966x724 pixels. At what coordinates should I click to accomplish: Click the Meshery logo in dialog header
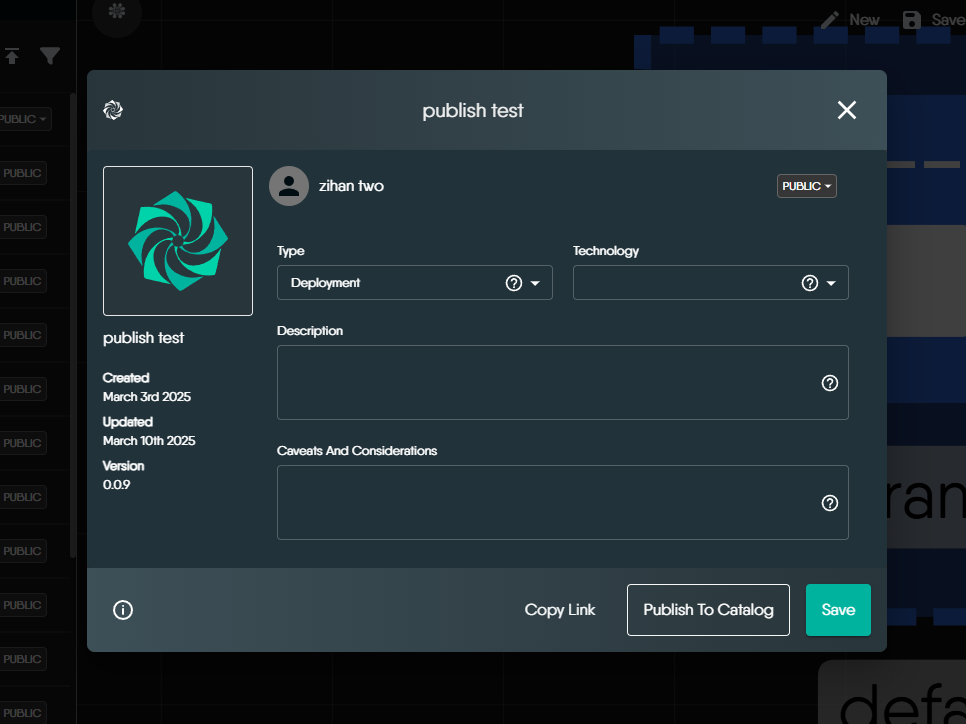click(x=113, y=110)
